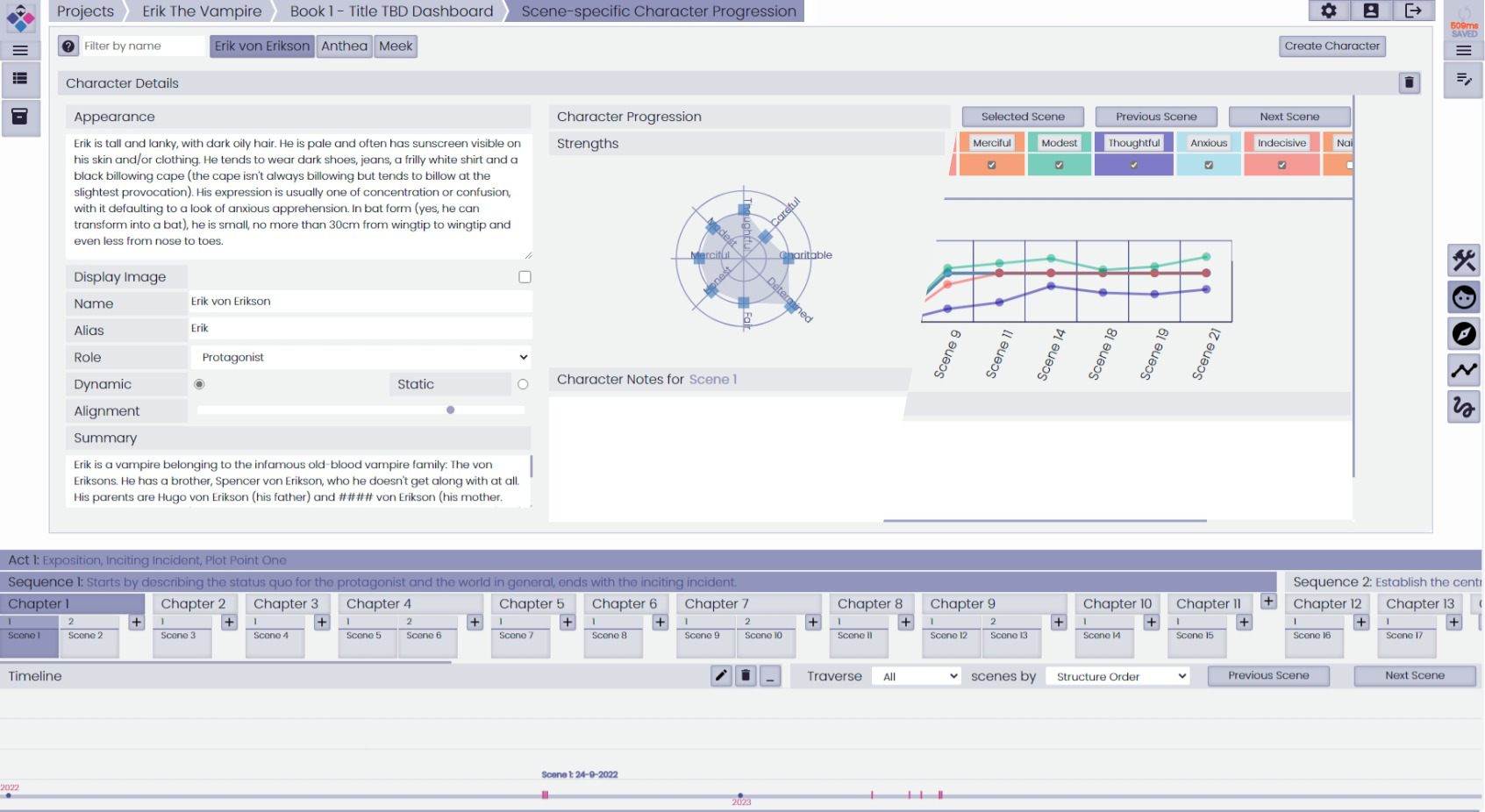Click the timeline pencil edit icon
This screenshot has width=1485, height=812.
click(721, 676)
